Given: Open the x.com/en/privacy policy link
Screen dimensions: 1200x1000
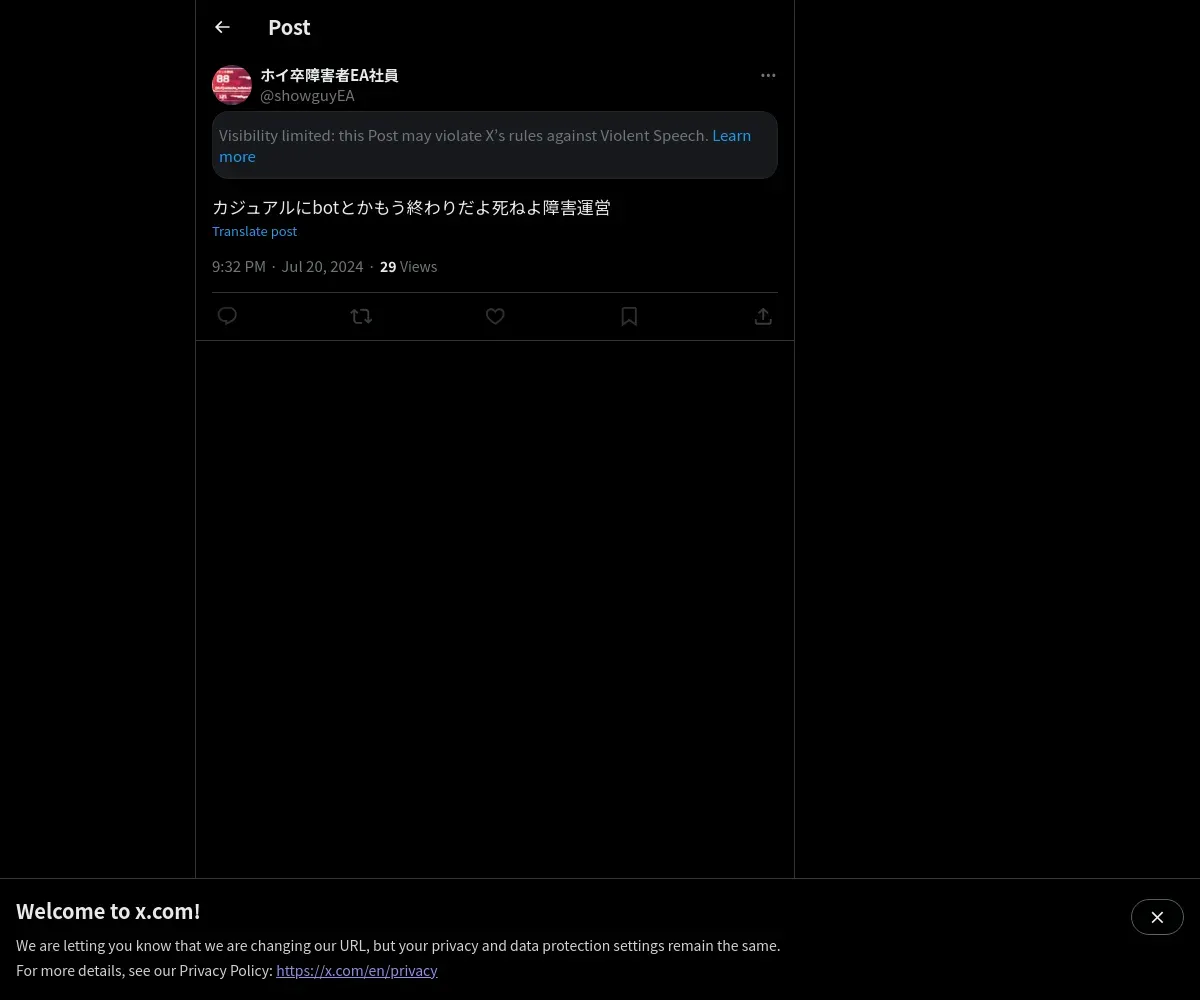Looking at the screenshot, I should (x=357, y=970).
